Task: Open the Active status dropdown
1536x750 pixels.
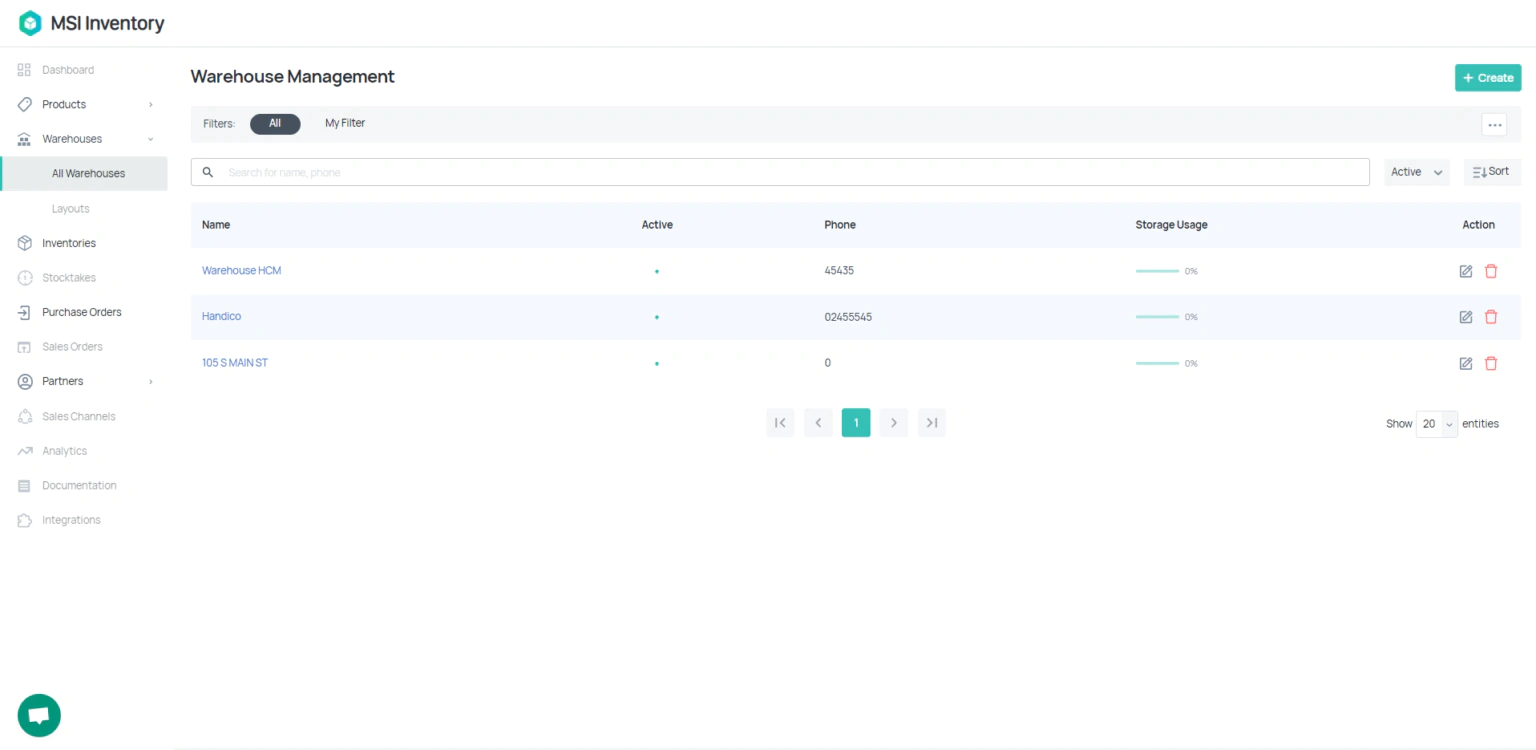Action: tap(1417, 172)
